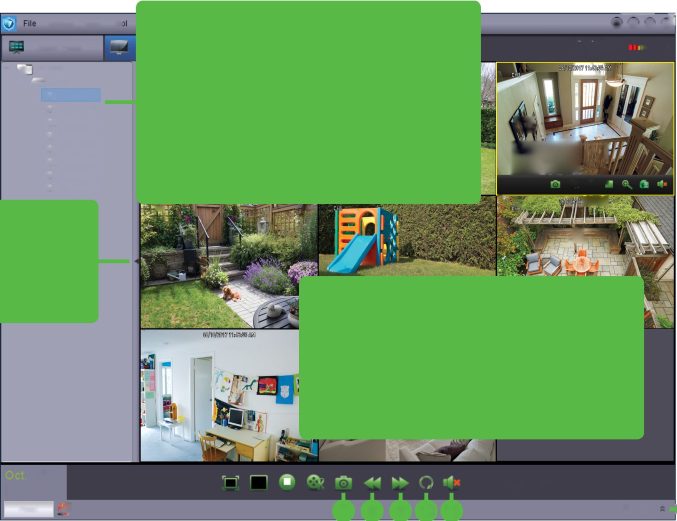Go to the previous page with rewind arrows

[372, 482]
